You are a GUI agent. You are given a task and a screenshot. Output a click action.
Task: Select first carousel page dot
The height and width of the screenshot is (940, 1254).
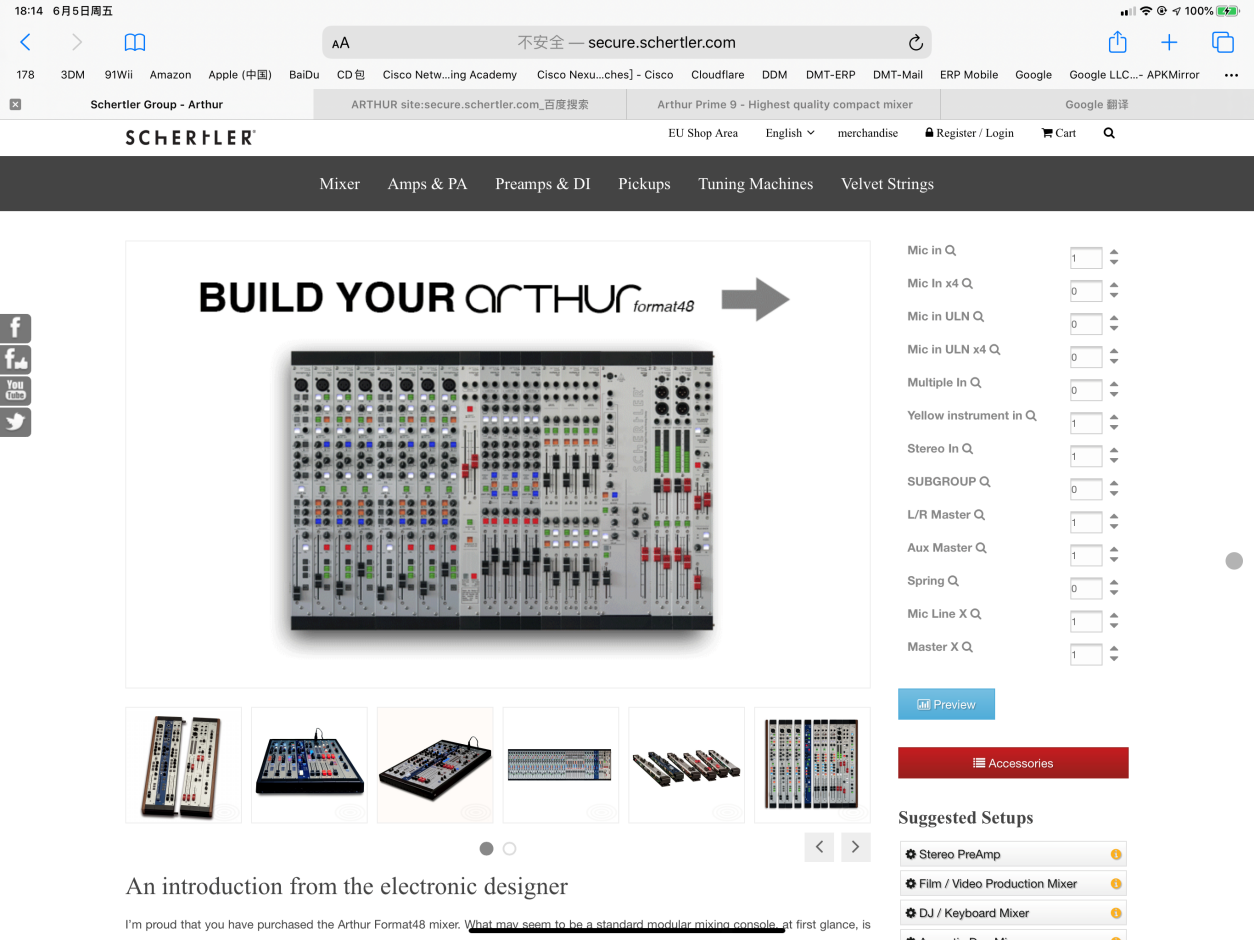[x=486, y=849]
